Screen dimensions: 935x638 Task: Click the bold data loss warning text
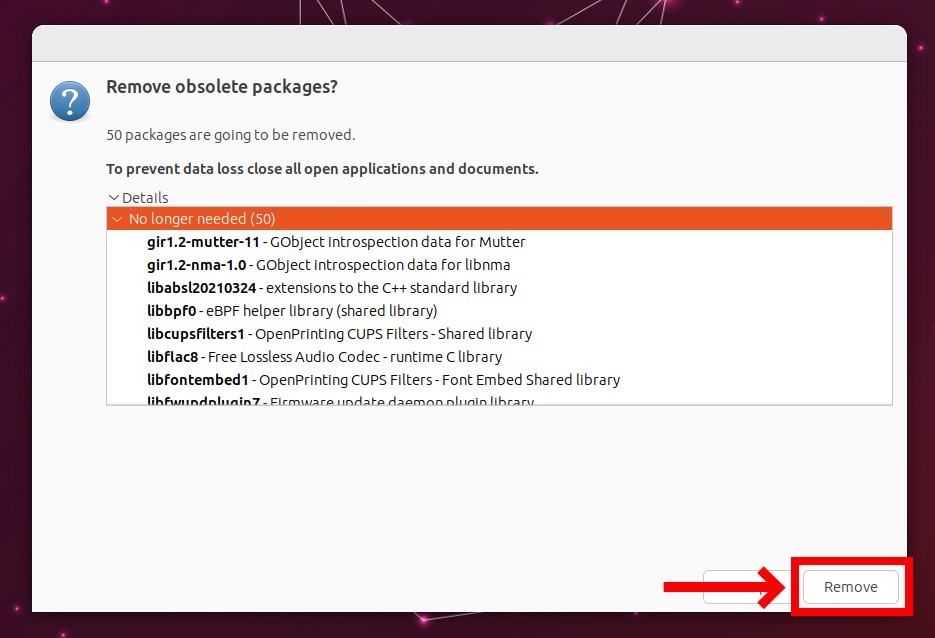click(x=322, y=169)
